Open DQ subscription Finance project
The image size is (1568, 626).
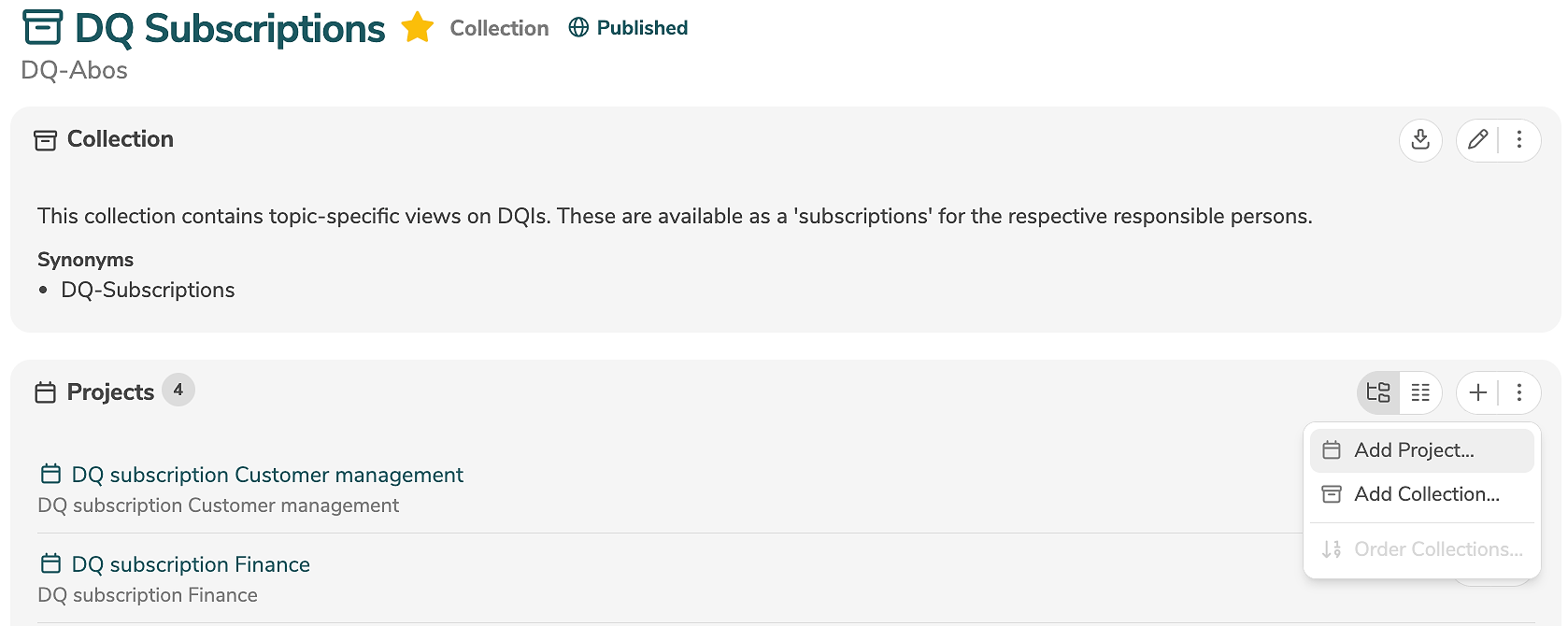[191, 564]
